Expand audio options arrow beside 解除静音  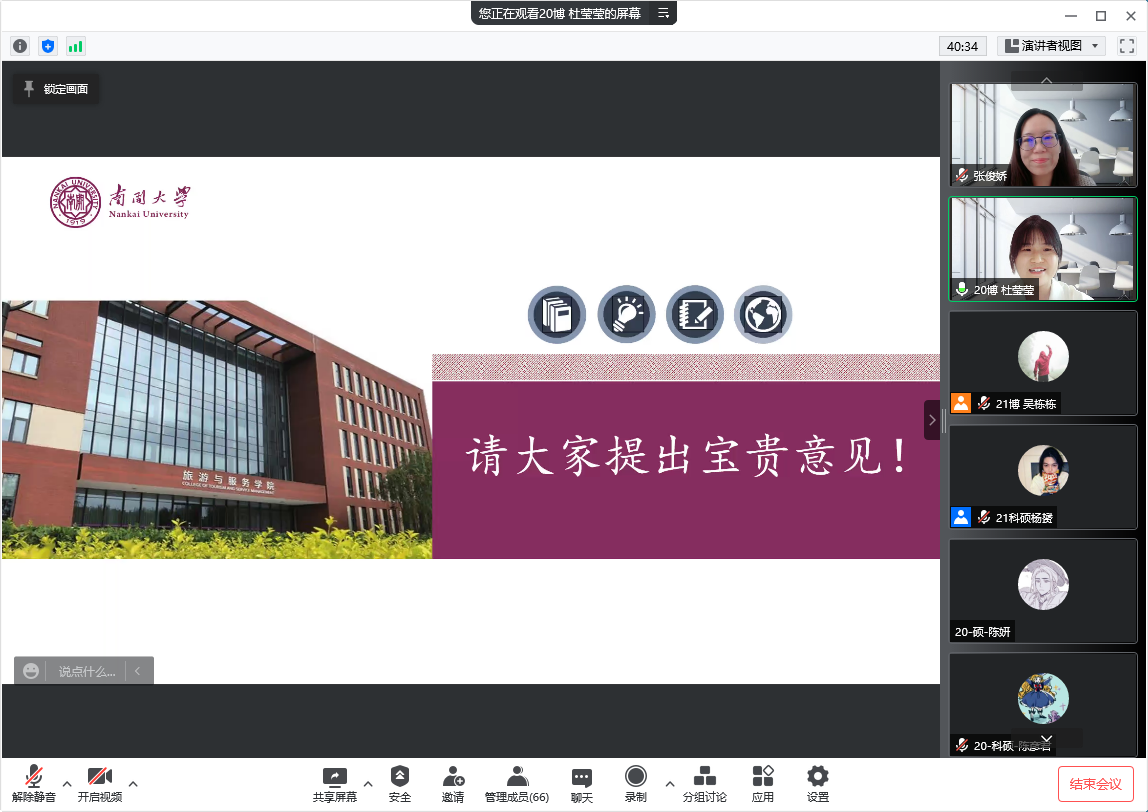[67, 783]
